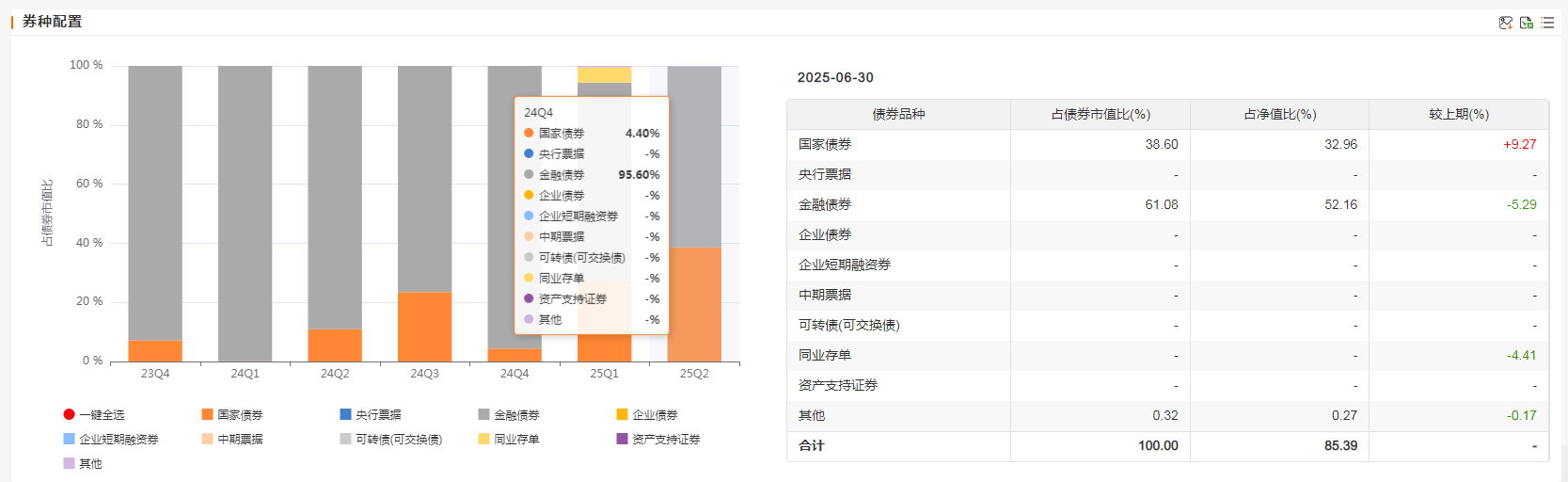Click the +9.27 change value
The width and height of the screenshot is (1568, 482).
point(1520,144)
